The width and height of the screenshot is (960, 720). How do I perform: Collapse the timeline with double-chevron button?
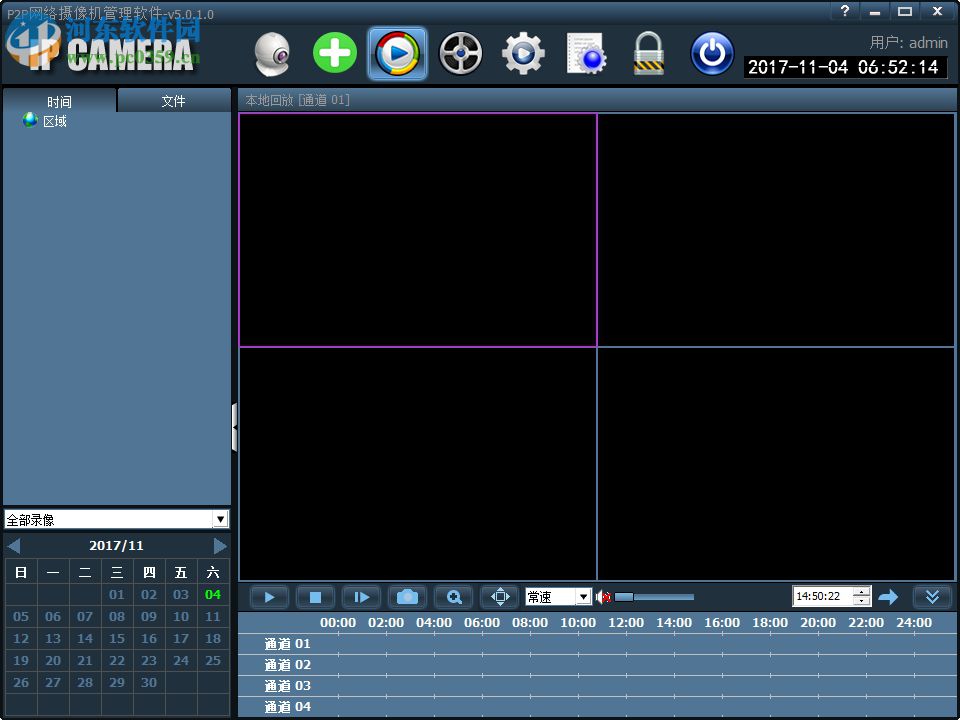[932, 597]
